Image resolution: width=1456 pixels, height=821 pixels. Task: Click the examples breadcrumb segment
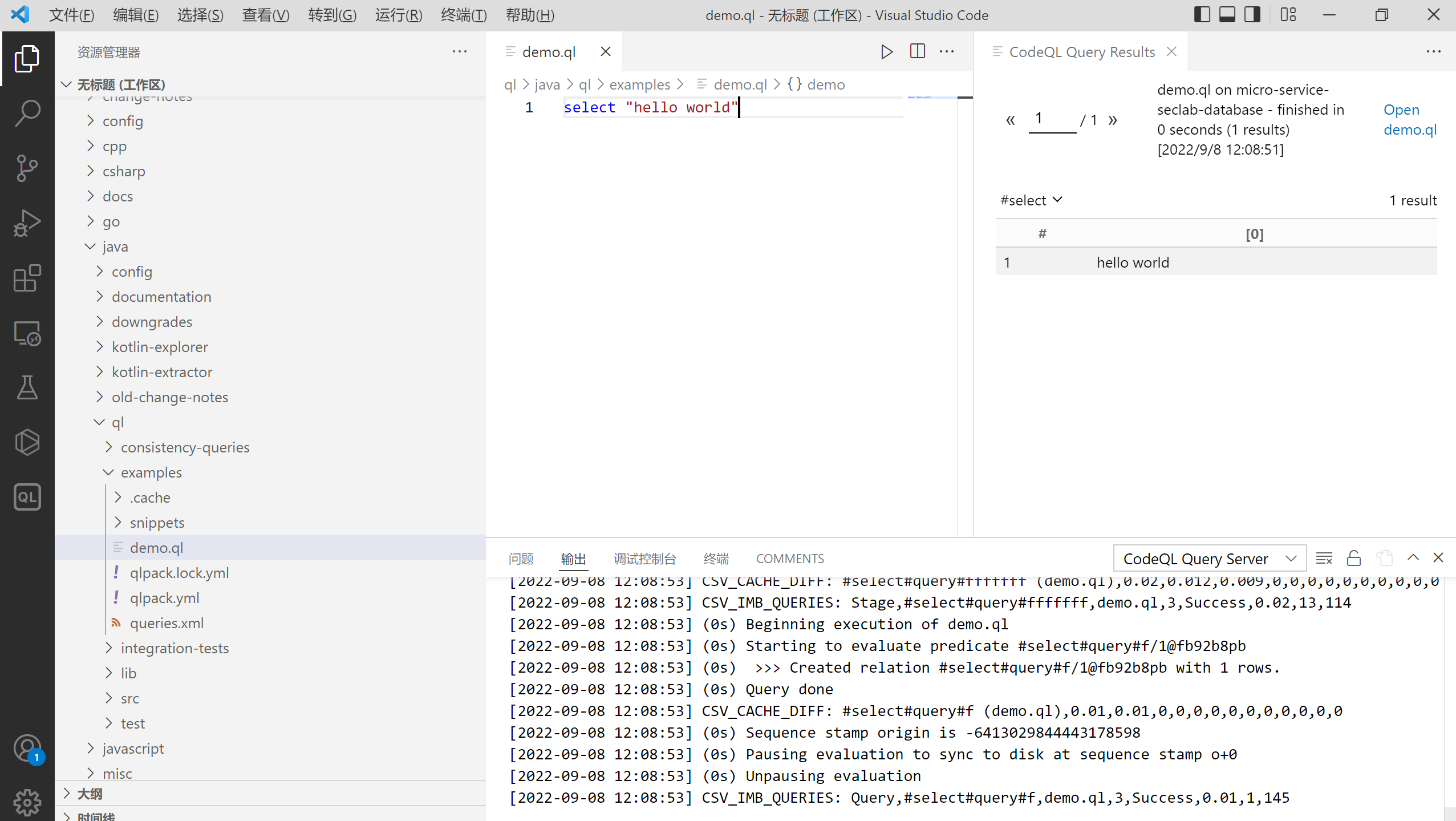click(x=639, y=84)
